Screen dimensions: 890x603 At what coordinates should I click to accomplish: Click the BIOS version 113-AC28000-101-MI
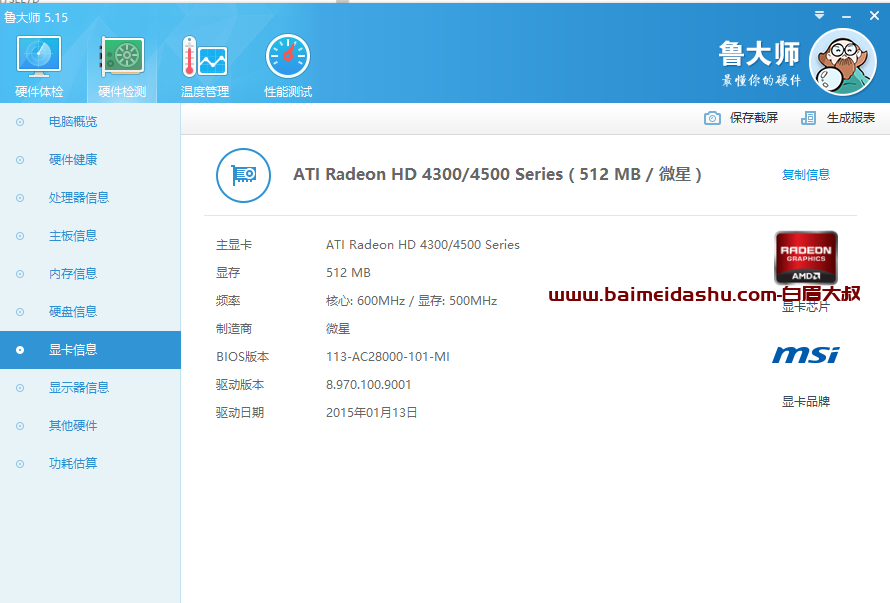click(x=388, y=357)
